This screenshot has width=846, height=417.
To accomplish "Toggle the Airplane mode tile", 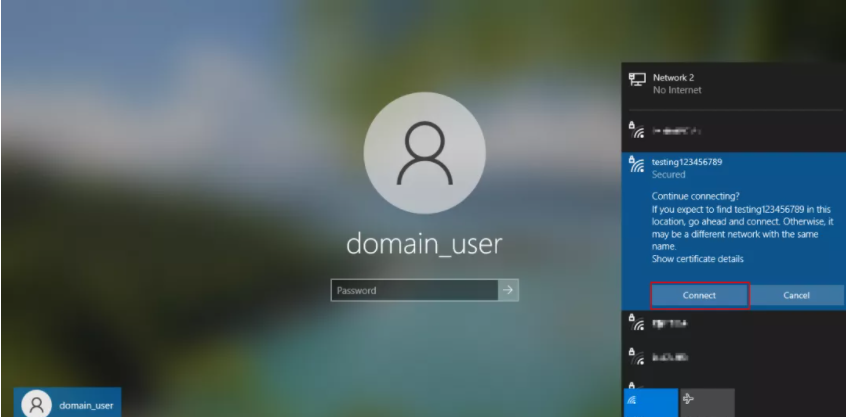I will 707,402.
